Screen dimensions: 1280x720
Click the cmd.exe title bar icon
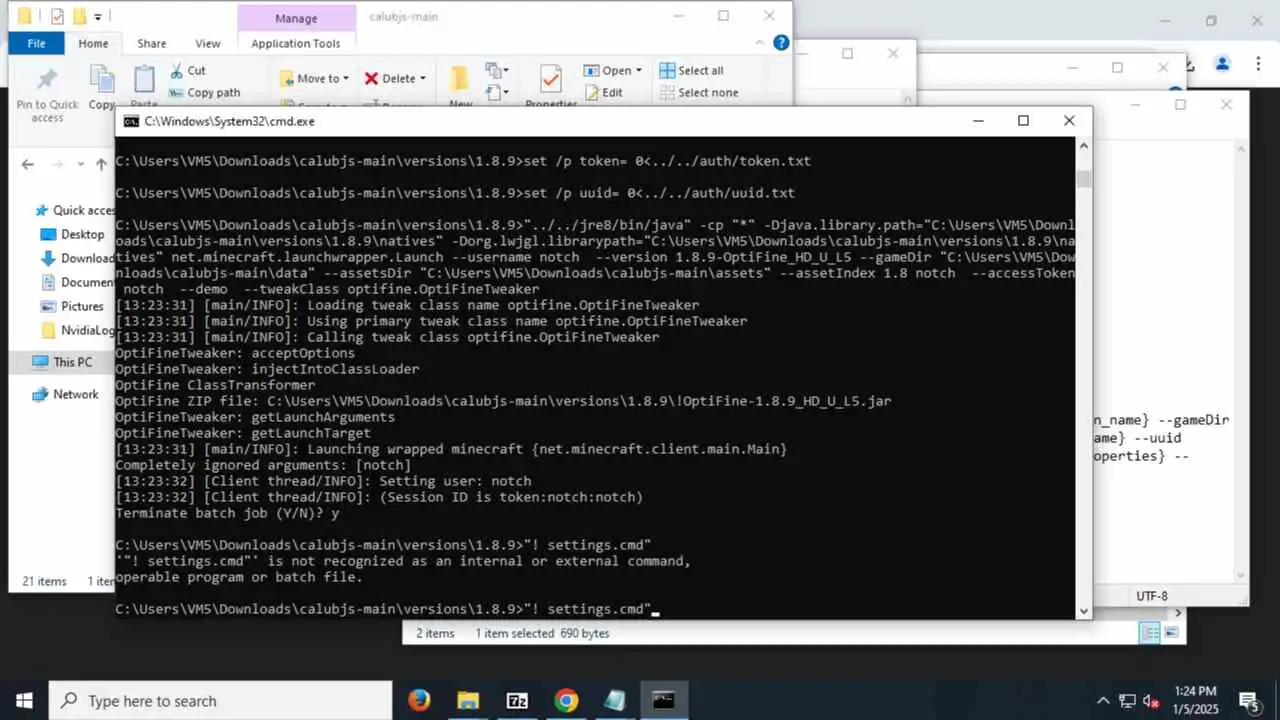coord(130,121)
